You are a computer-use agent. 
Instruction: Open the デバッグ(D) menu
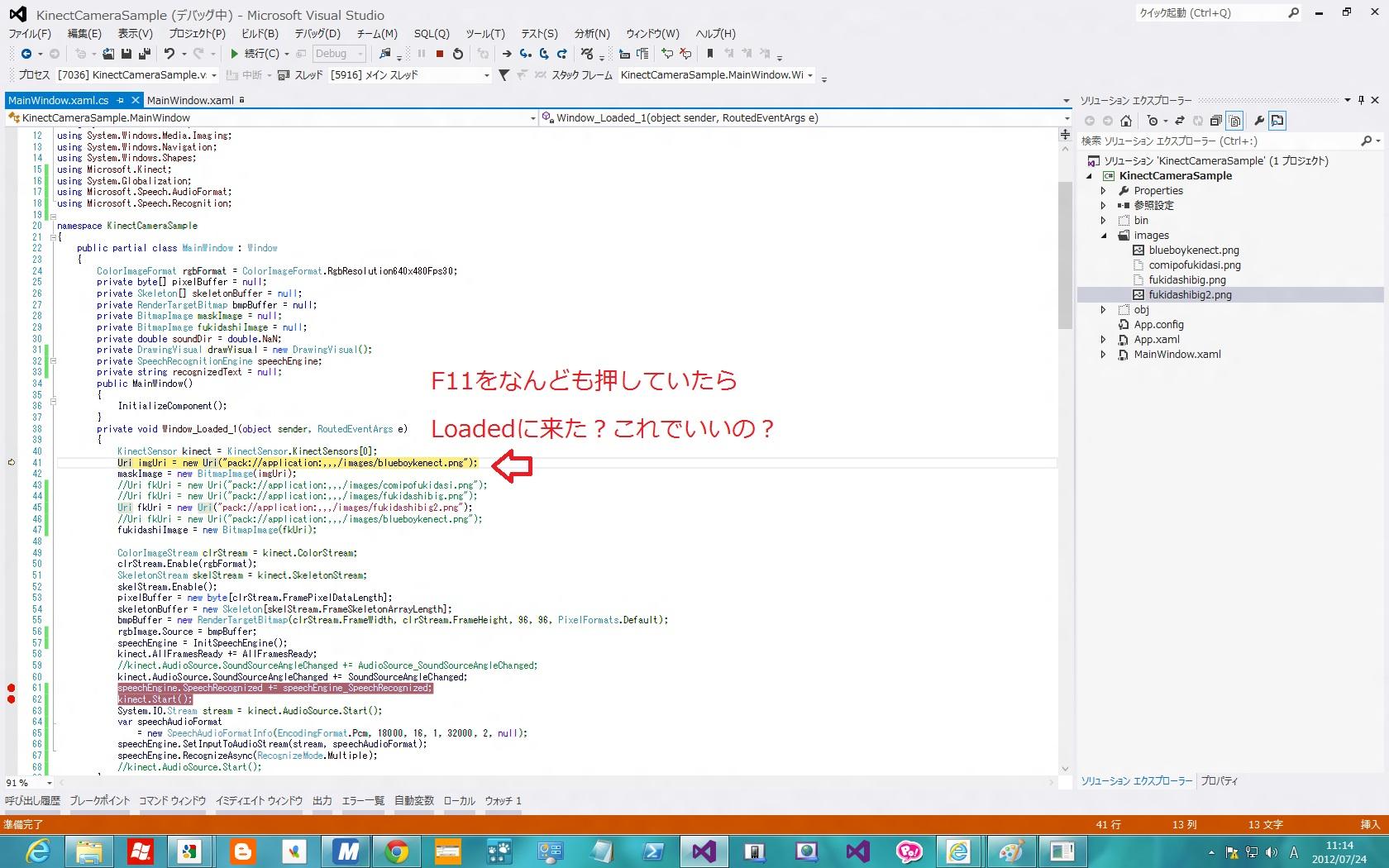click(x=317, y=34)
